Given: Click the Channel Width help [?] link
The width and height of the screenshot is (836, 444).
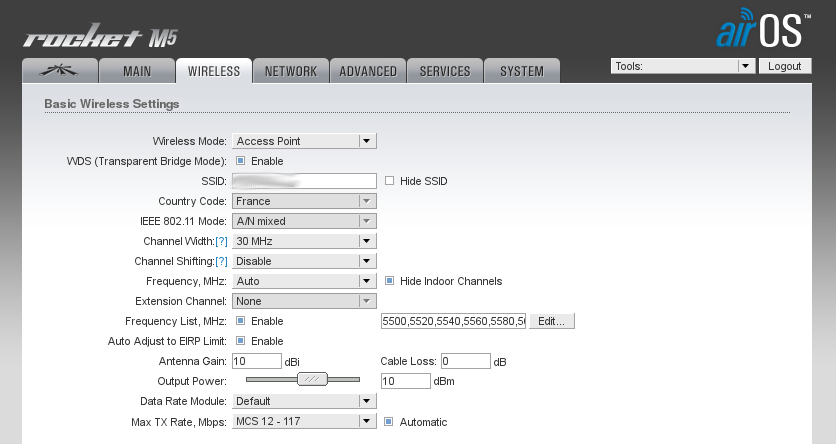Looking at the screenshot, I should (x=222, y=241).
